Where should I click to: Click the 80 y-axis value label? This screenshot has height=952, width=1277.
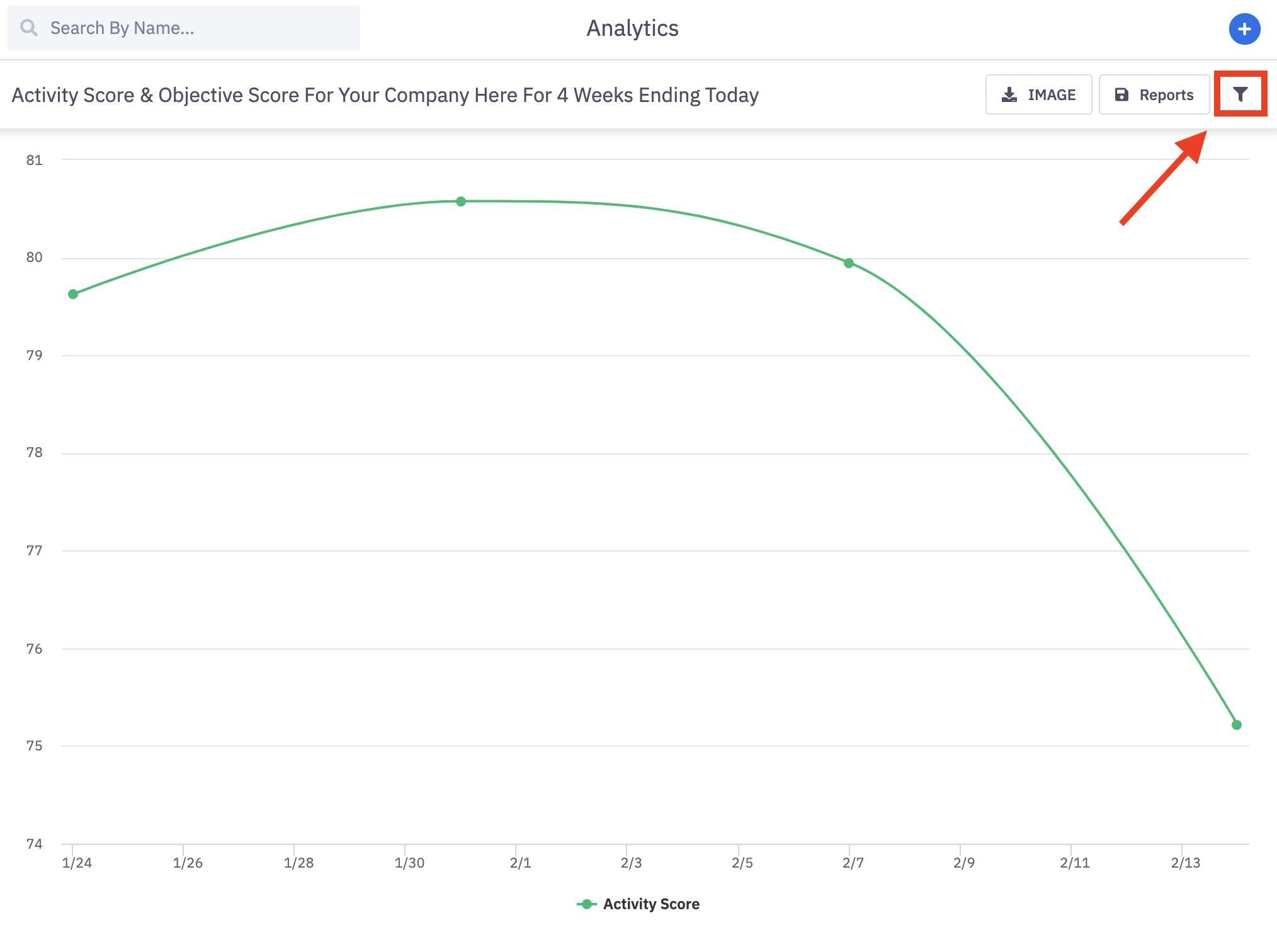pos(34,258)
